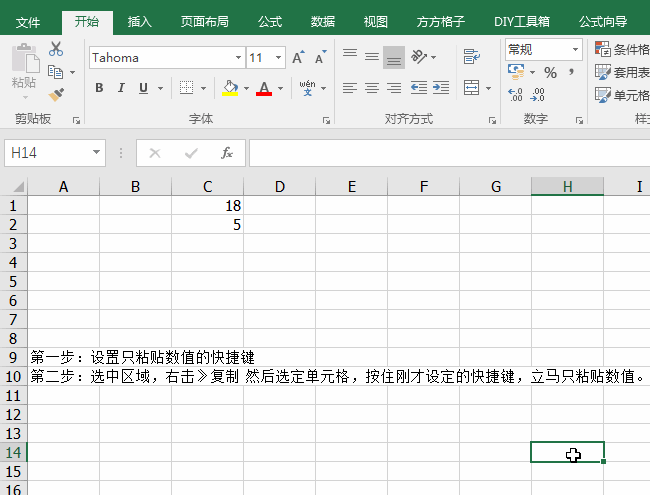
Task: Select cell C1 containing 18
Action: point(207,206)
